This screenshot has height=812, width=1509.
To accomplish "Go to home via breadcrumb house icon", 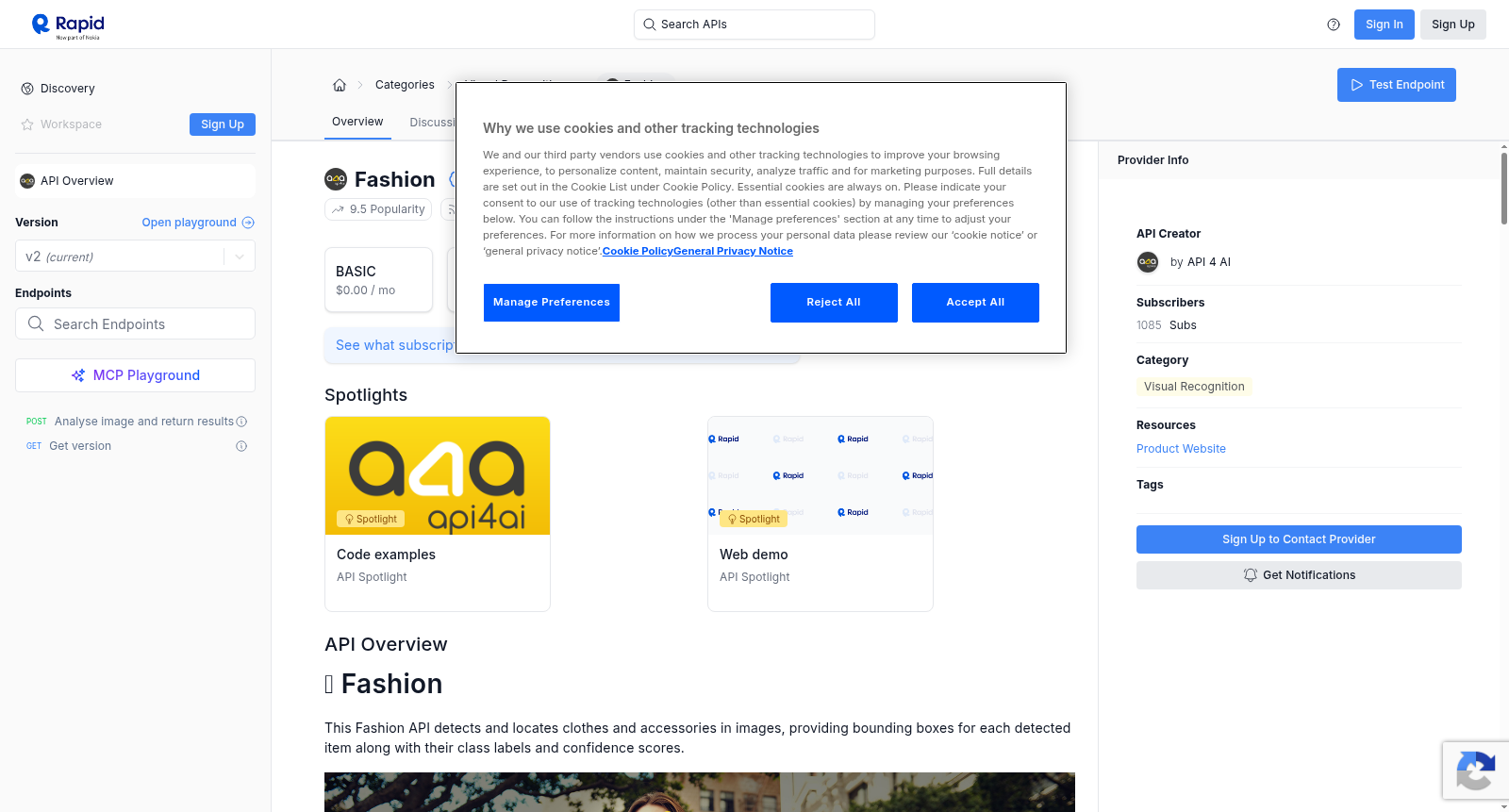I will tap(340, 85).
